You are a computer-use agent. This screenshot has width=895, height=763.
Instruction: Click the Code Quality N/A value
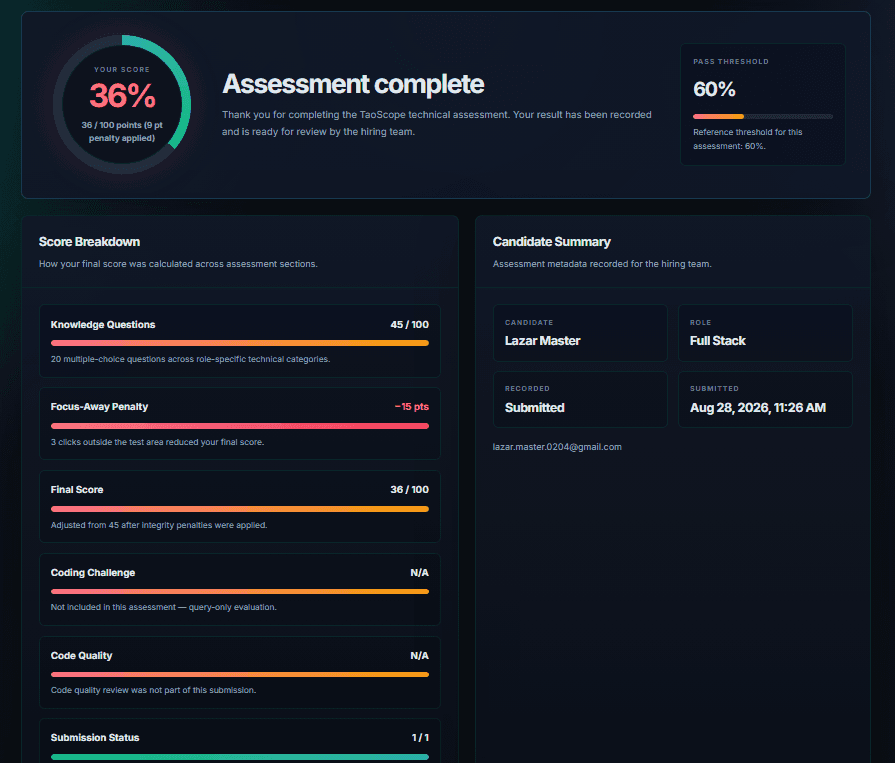pyautogui.click(x=420, y=656)
